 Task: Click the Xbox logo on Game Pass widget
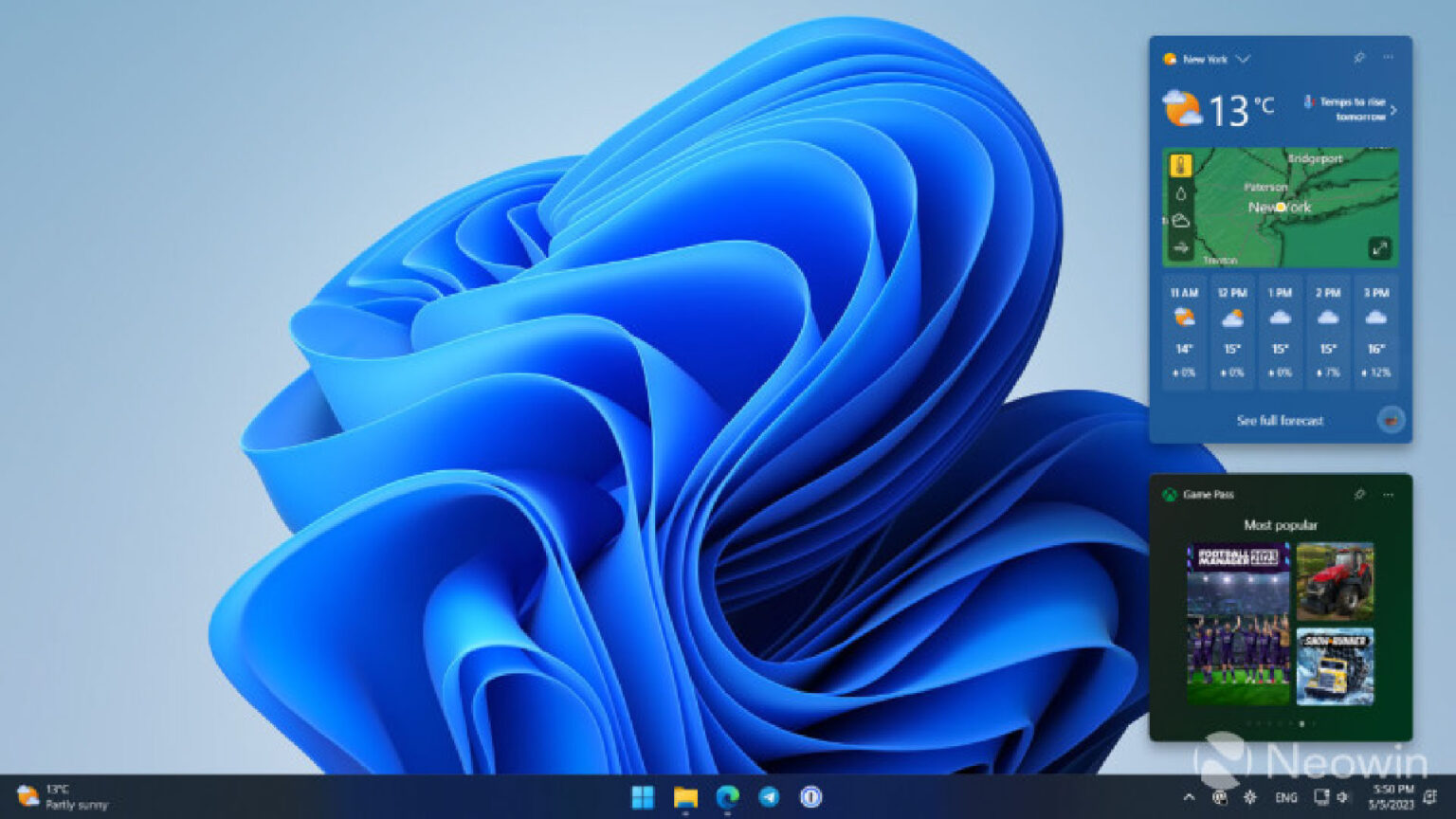click(1170, 495)
